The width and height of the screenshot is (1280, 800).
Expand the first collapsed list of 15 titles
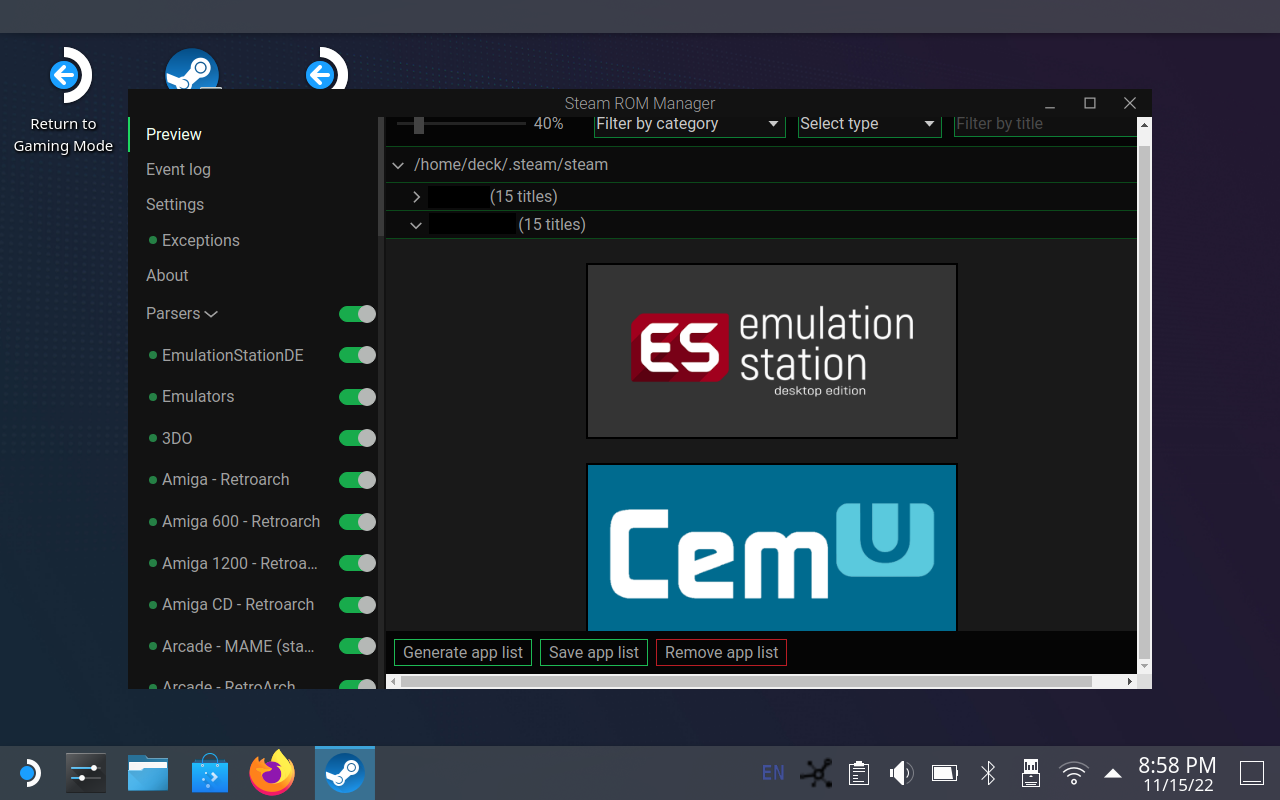(418, 196)
